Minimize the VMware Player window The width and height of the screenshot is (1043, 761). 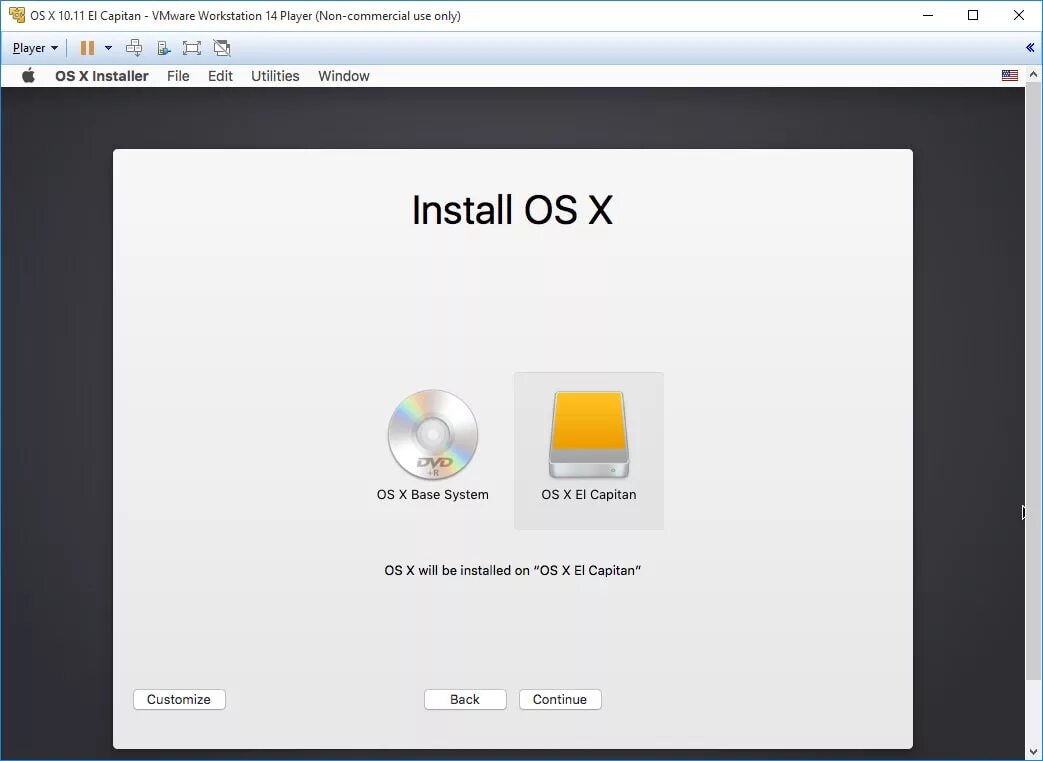tap(928, 15)
